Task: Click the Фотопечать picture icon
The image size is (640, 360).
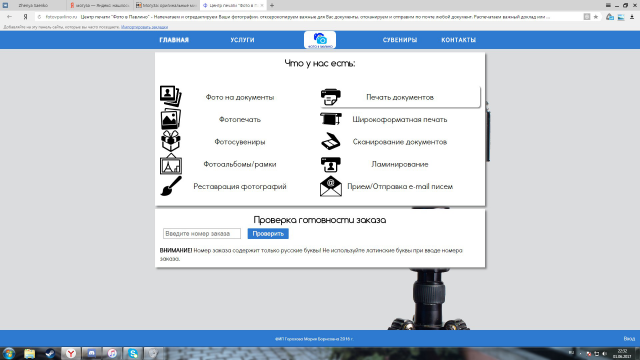Action: tap(171, 119)
